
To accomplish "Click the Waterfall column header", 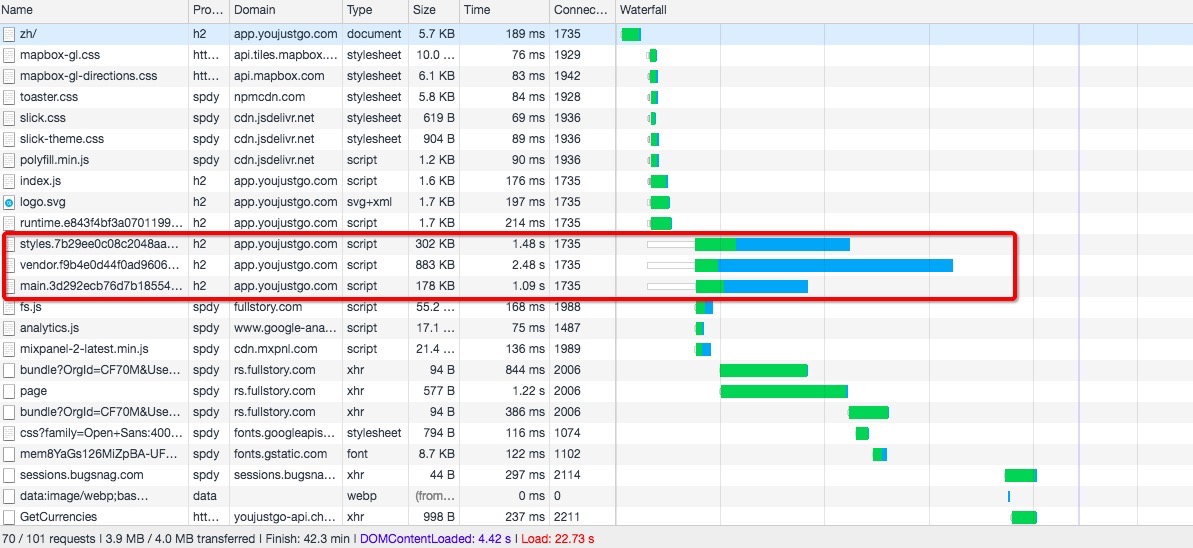I will pos(903,11).
